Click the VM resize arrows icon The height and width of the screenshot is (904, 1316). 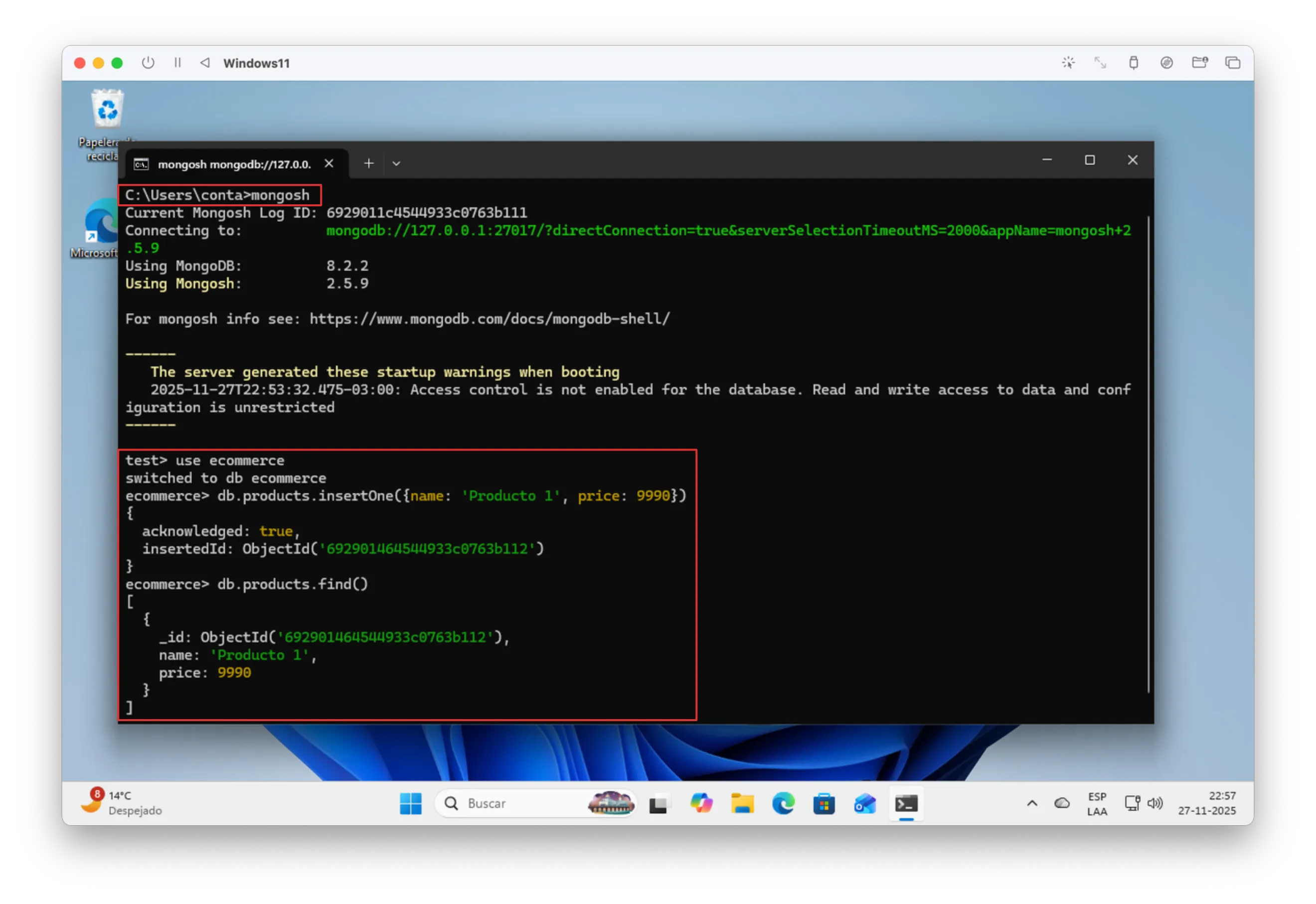[1100, 63]
